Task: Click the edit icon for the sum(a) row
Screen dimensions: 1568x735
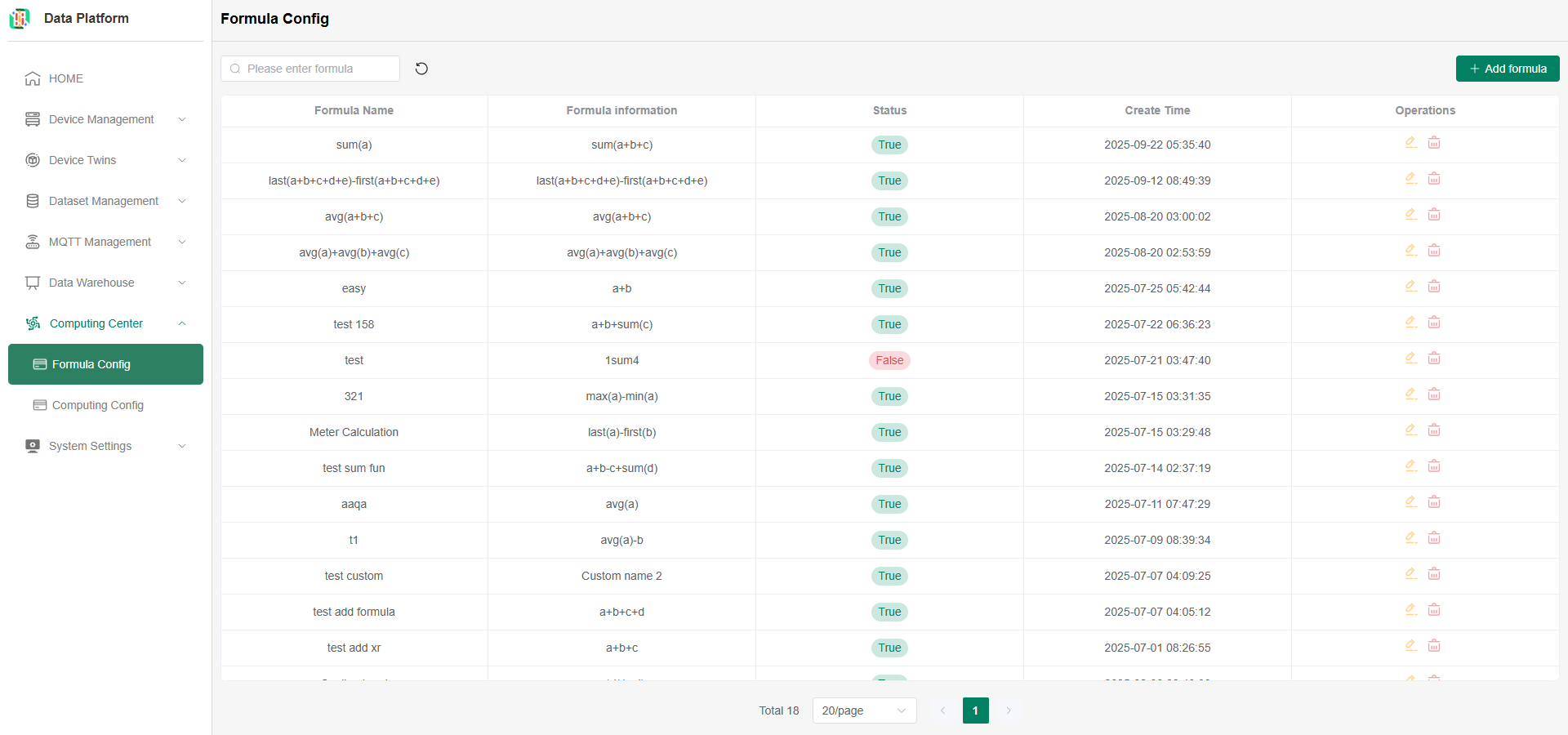Action: click(1410, 143)
